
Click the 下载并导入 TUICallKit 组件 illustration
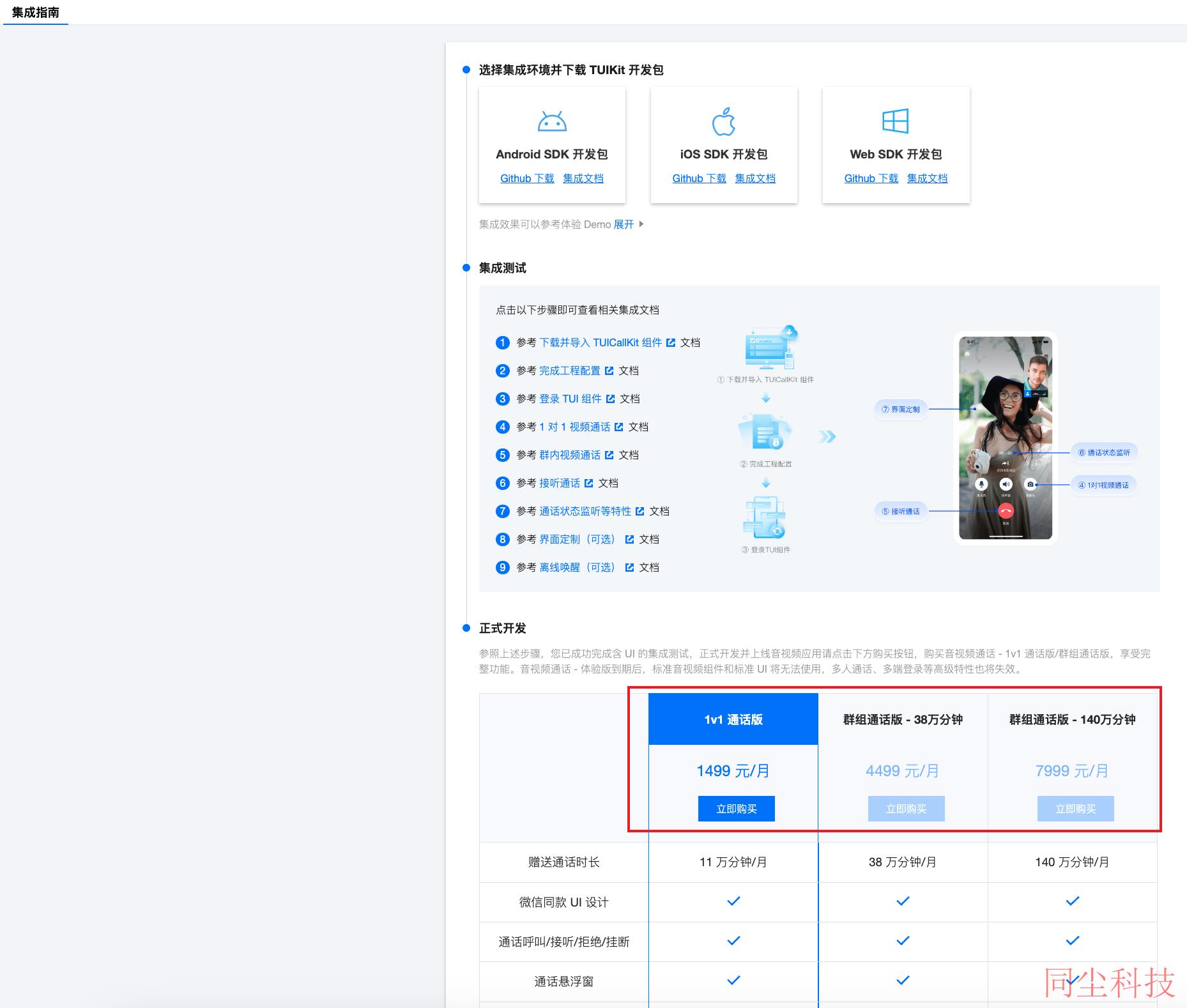tap(770, 348)
